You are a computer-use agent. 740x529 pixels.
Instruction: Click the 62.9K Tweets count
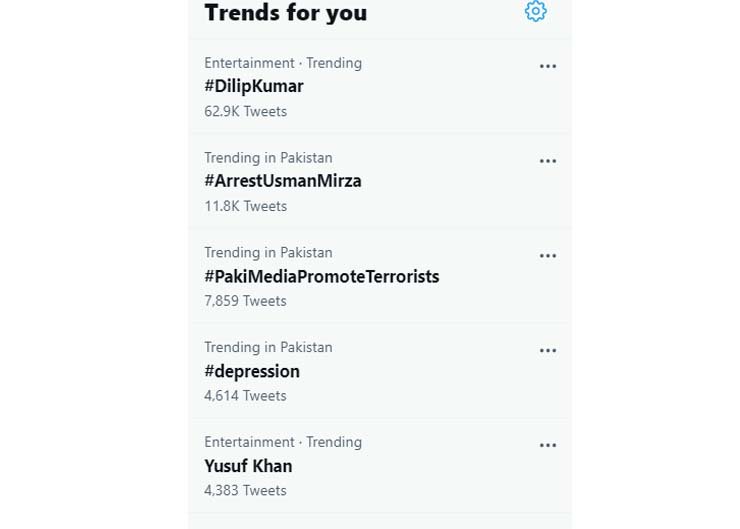pyautogui.click(x=246, y=111)
